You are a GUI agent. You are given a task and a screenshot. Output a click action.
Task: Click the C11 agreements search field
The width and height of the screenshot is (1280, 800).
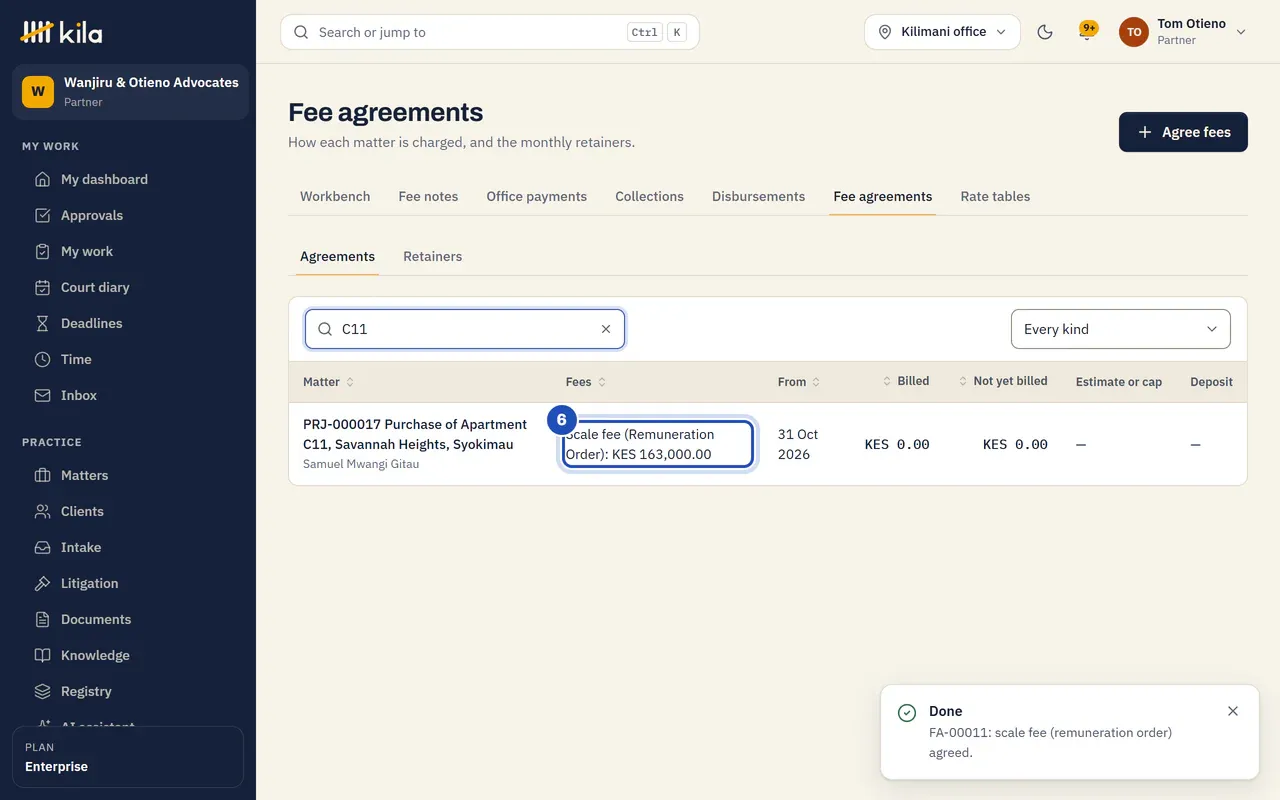pyautogui.click(x=465, y=329)
